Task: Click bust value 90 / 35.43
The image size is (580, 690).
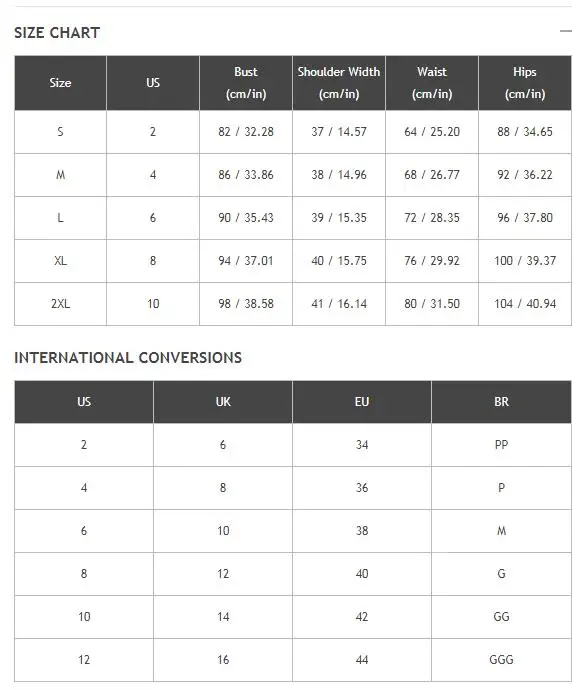Action: point(246,218)
